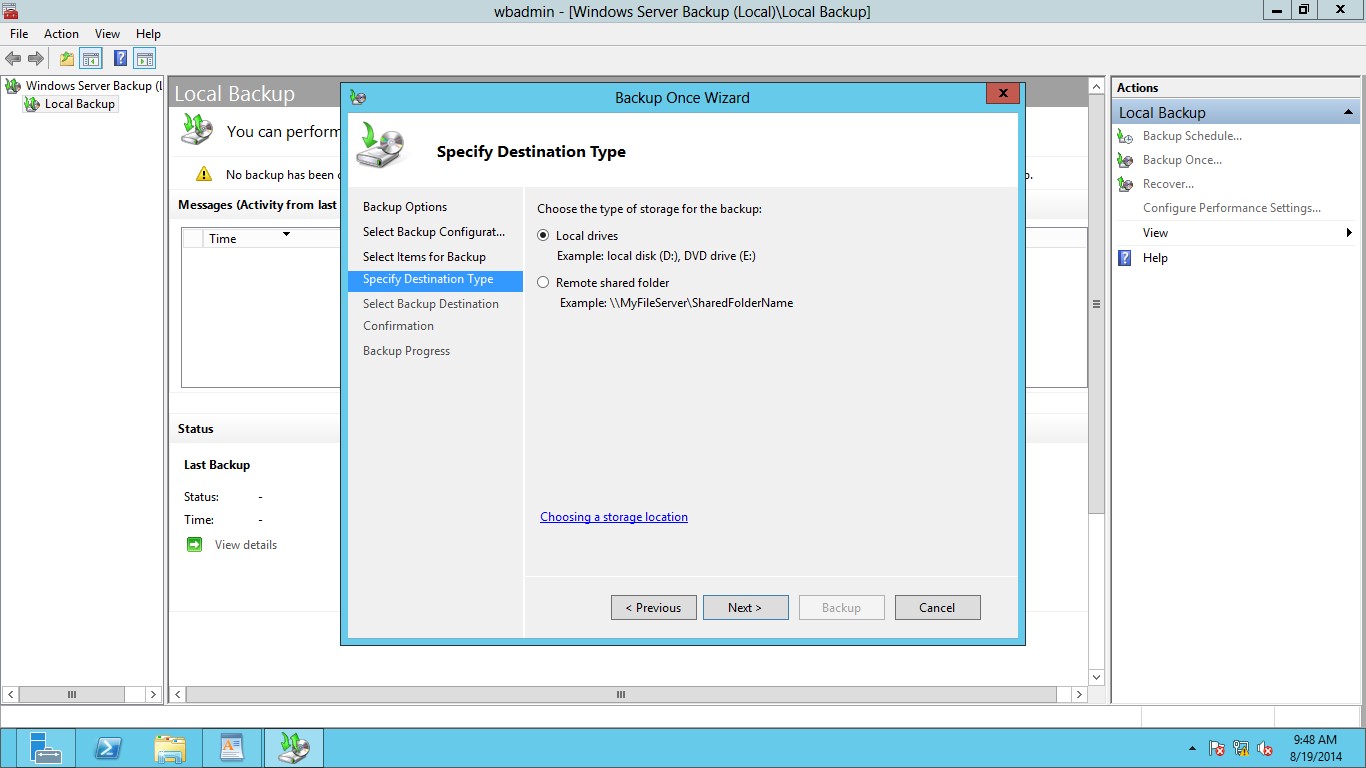Expand the View submenu in Actions pane
This screenshot has height=768, width=1366.
(x=1348, y=233)
